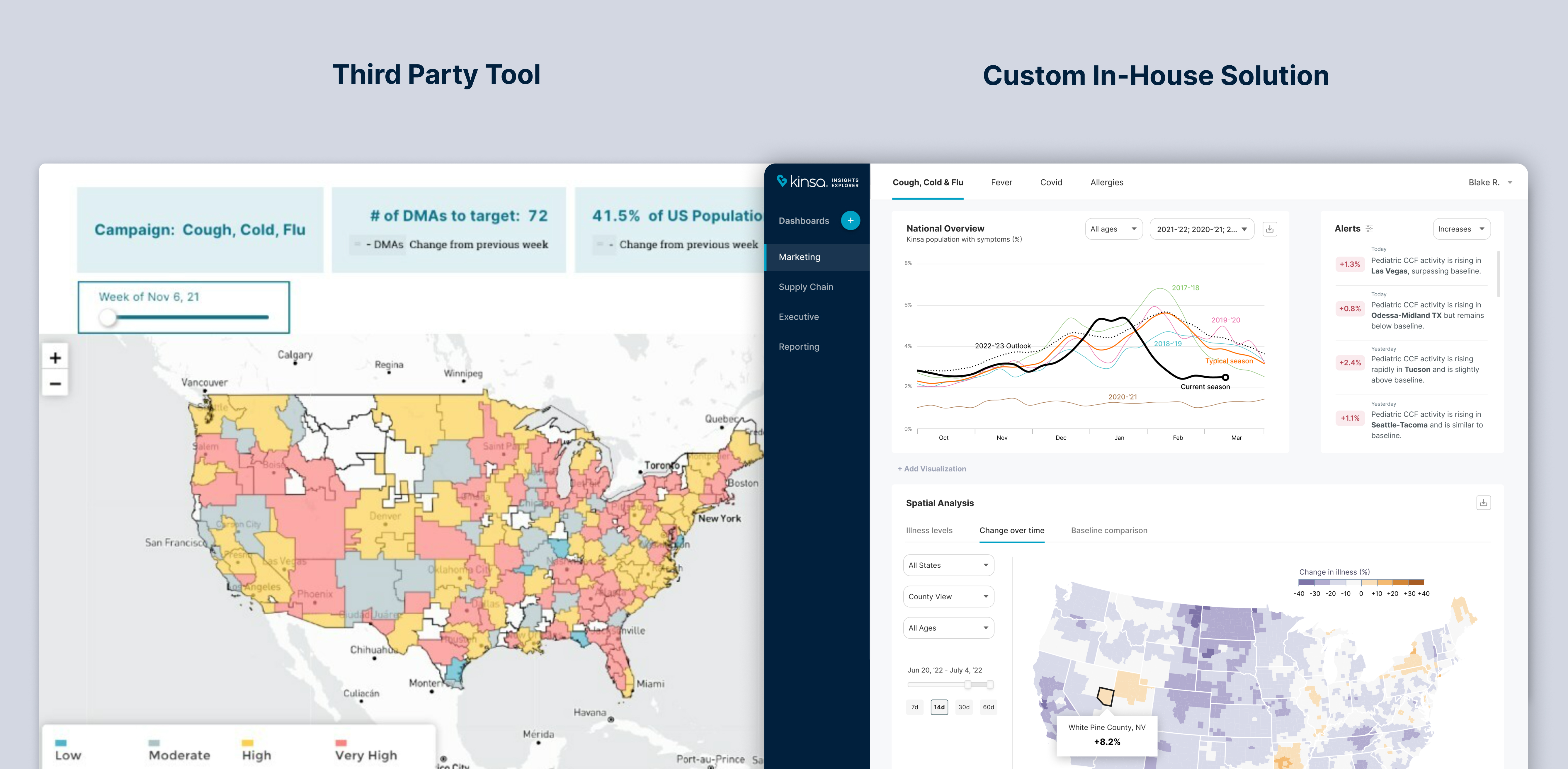Select the 30d time range
This screenshot has height=769, width=1568.
click(964, 707)
